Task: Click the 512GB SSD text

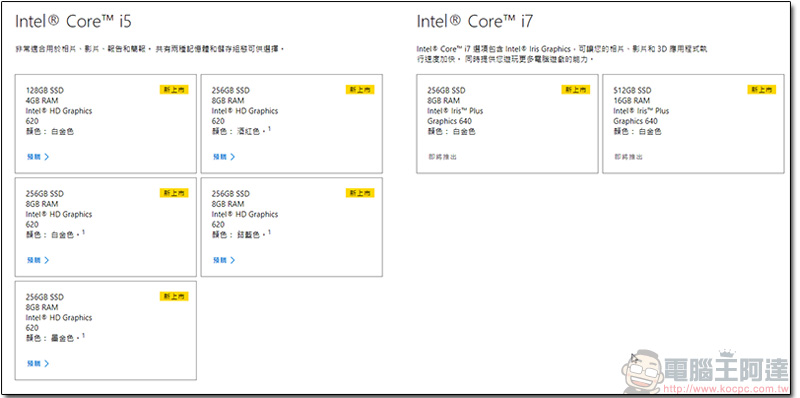Action: 632,90
